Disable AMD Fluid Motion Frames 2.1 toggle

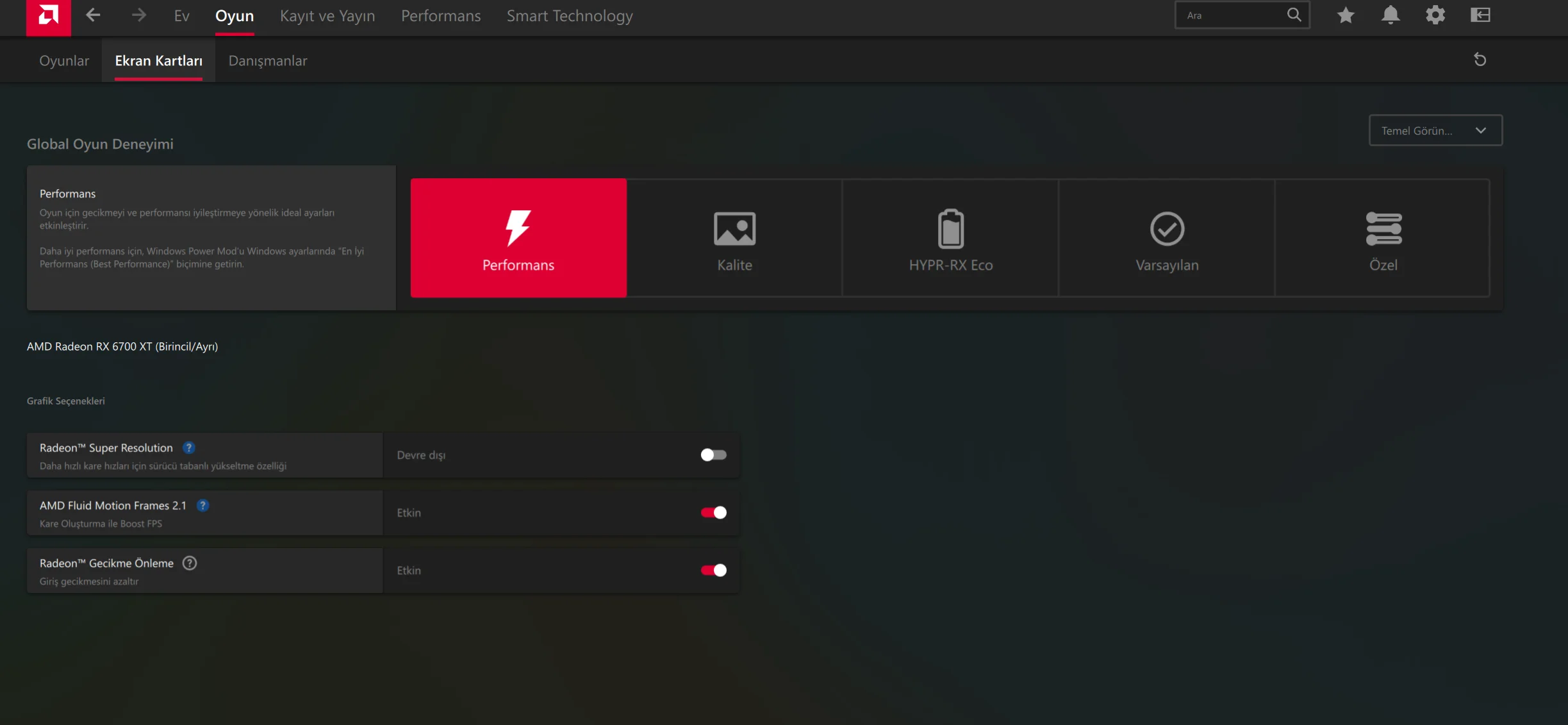[x=713, y=512]
